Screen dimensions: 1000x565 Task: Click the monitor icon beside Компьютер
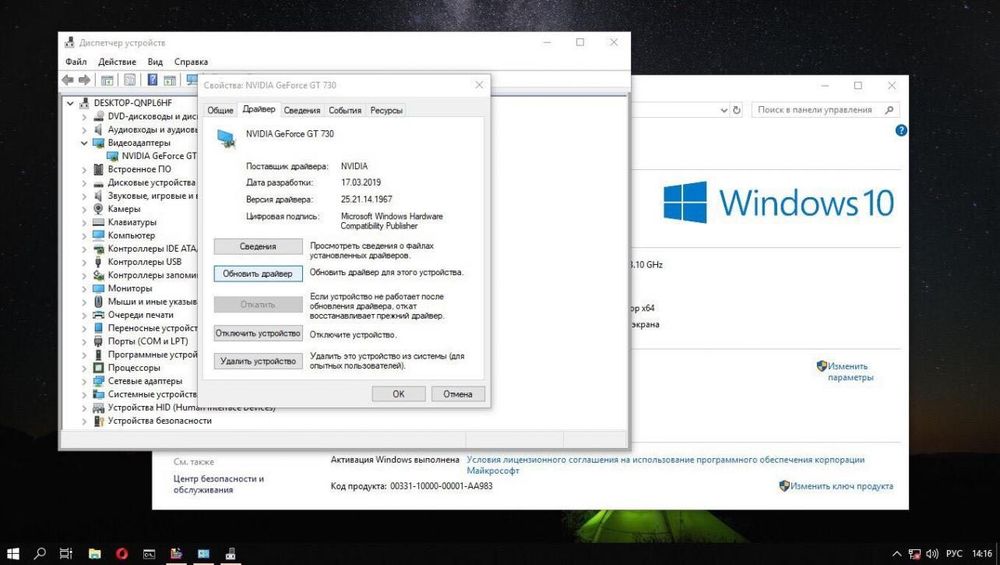(98, 235)
